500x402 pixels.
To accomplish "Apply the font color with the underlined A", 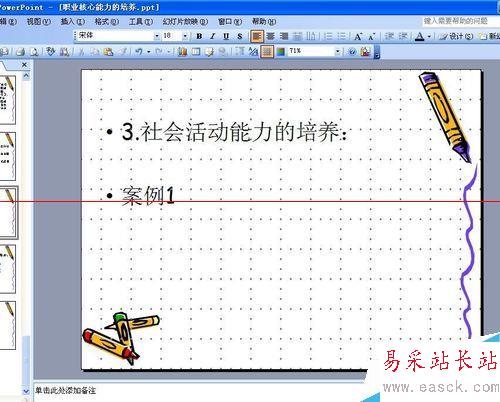I will [420, 36].
